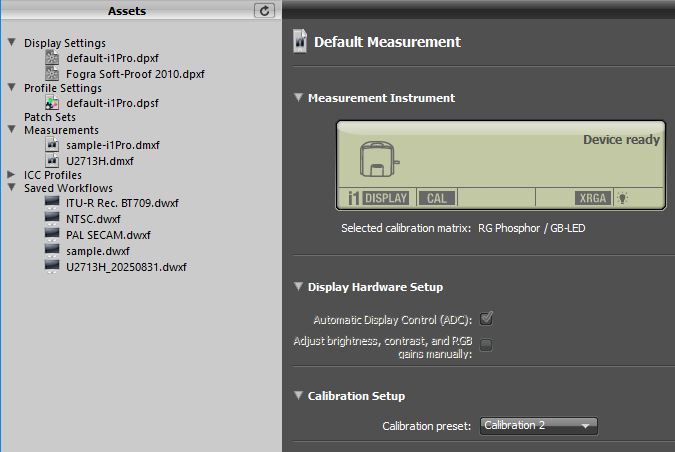
Task: Click the Assets panel refresh icon
Action: coord(264,10)
